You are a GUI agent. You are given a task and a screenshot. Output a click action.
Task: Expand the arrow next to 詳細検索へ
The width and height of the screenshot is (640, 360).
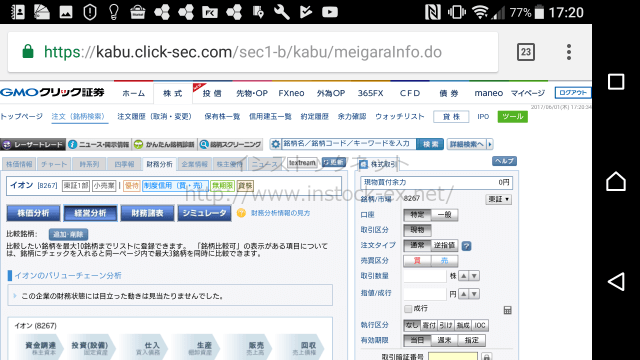tap(490, 144)
